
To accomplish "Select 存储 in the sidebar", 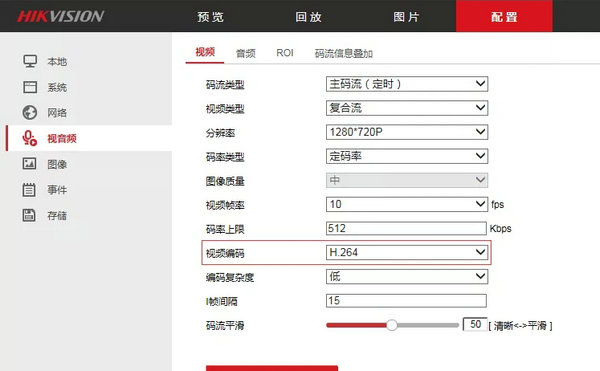I will [x=57, y=215].
